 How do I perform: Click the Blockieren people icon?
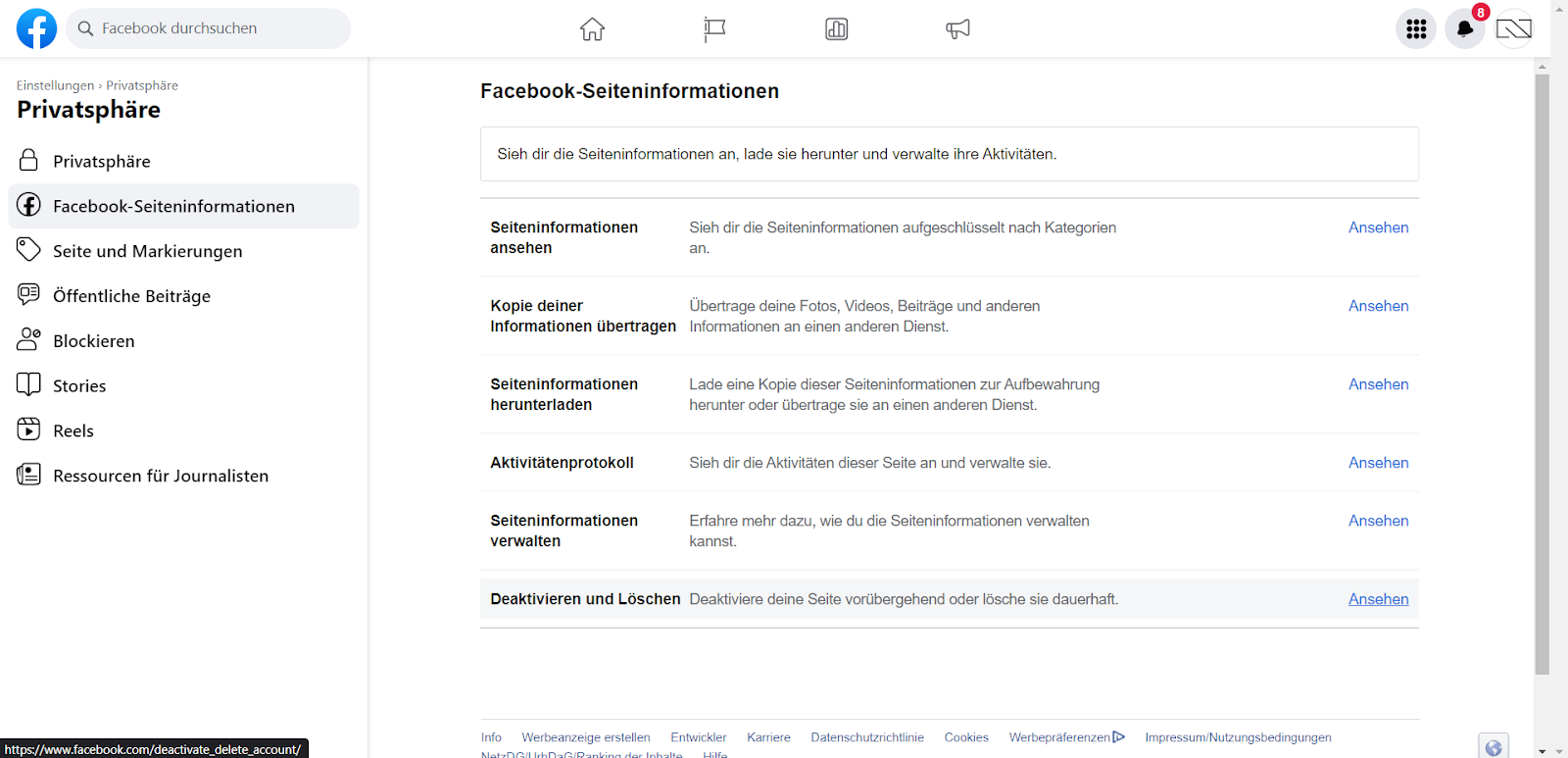pos(28,339)
